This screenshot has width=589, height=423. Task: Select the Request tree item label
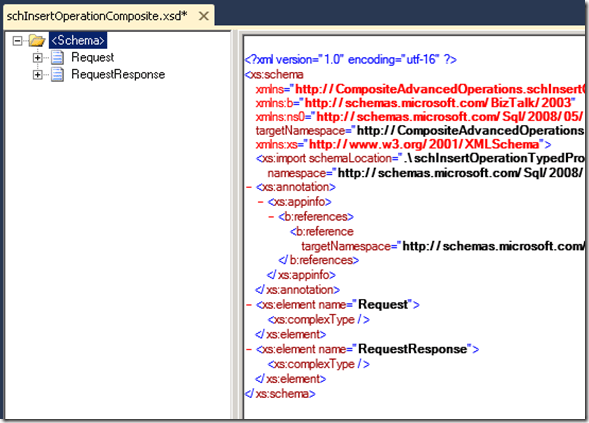point(92,57)
